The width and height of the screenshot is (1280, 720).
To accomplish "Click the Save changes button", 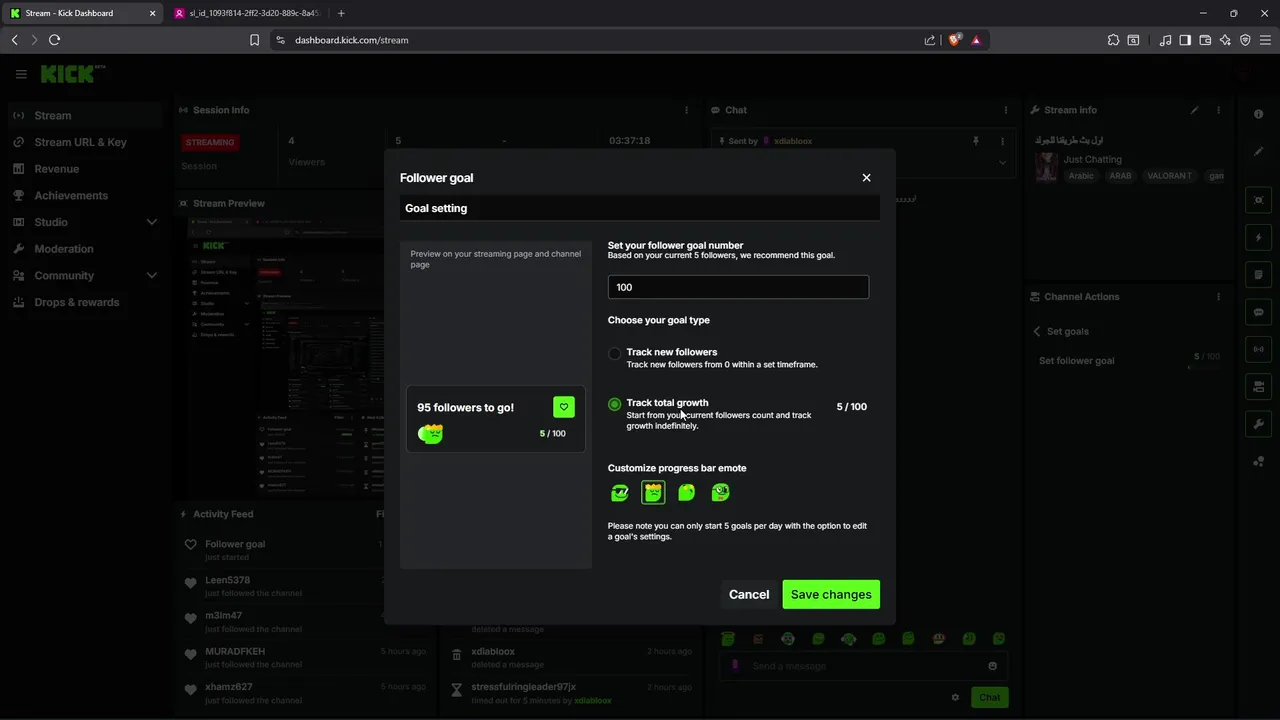I will point(831,594).
